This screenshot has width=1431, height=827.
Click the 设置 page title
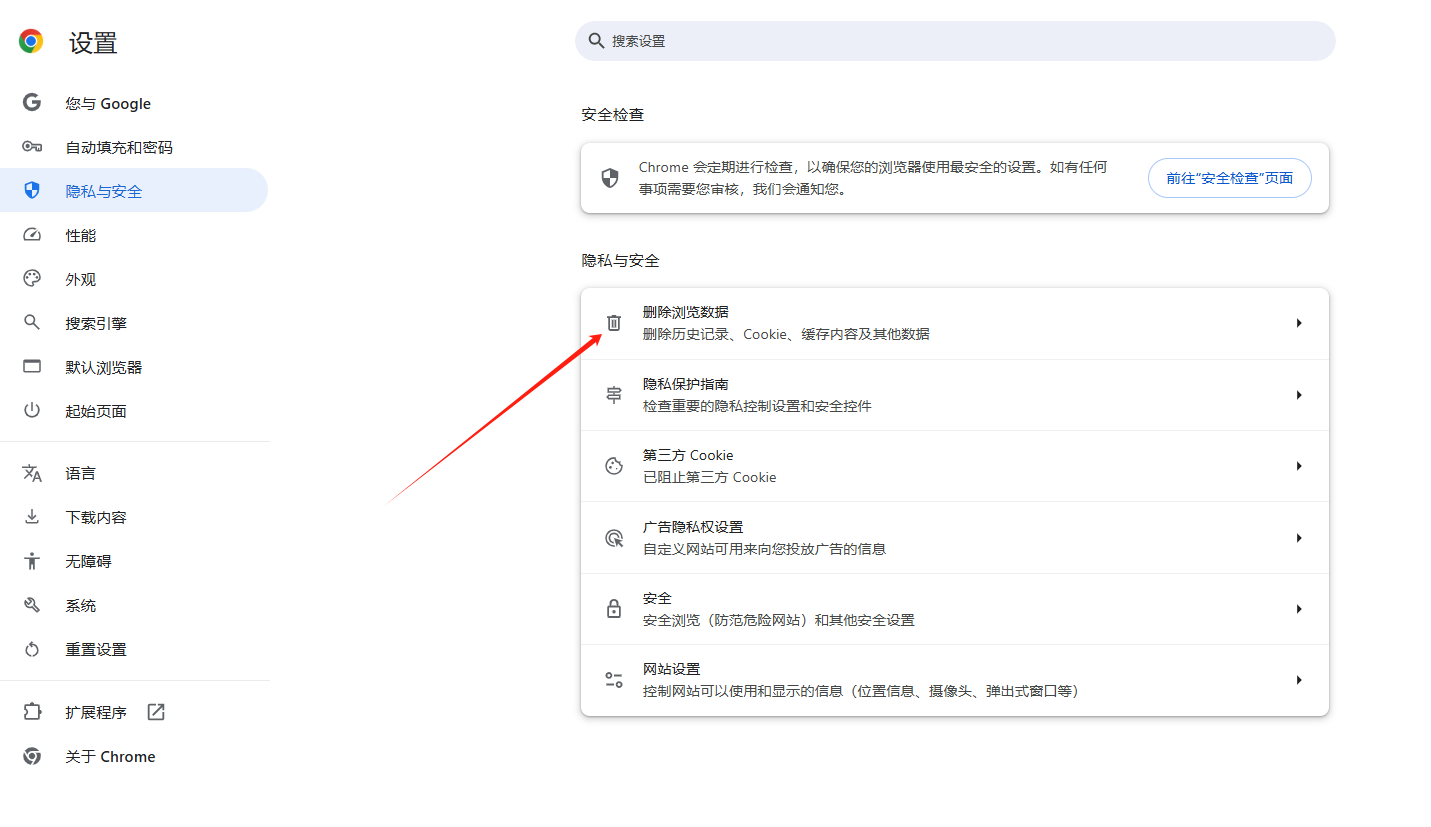tap(93, 43)
